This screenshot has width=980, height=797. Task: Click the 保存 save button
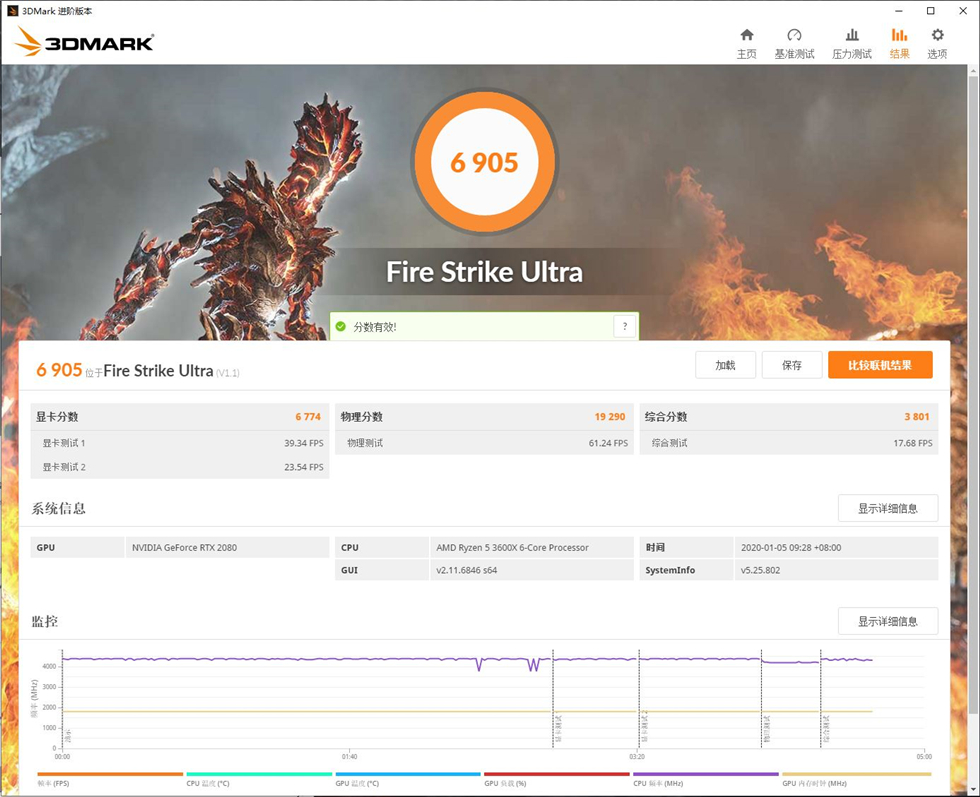point(792,365)
